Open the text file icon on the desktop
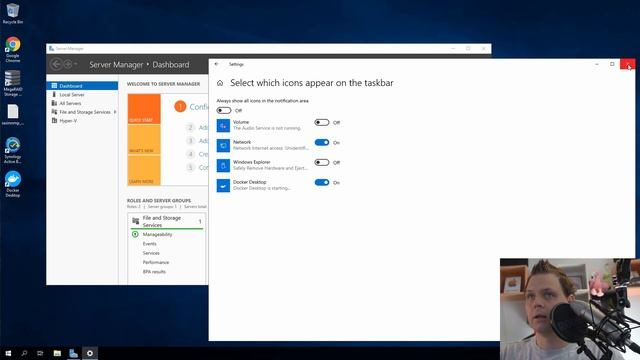 (x=13, y=115)
